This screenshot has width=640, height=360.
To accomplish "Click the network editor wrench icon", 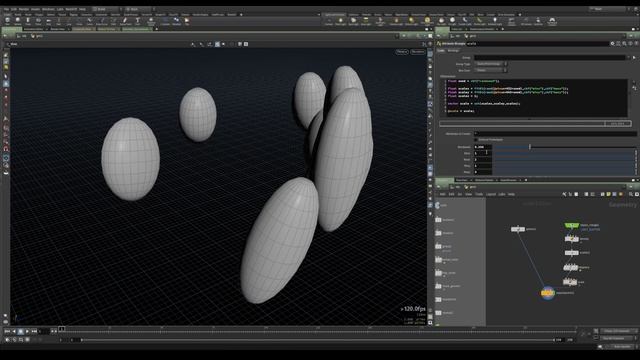I will (x=564, y=194).
